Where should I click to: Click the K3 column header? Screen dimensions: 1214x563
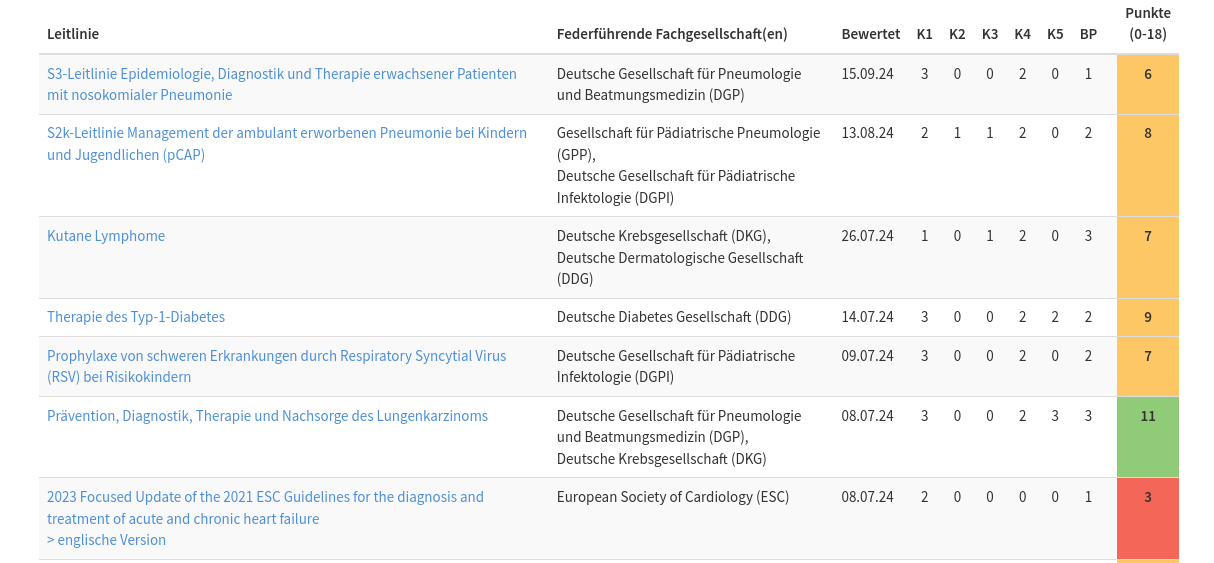pyautogui.click(x=989, y=34)
